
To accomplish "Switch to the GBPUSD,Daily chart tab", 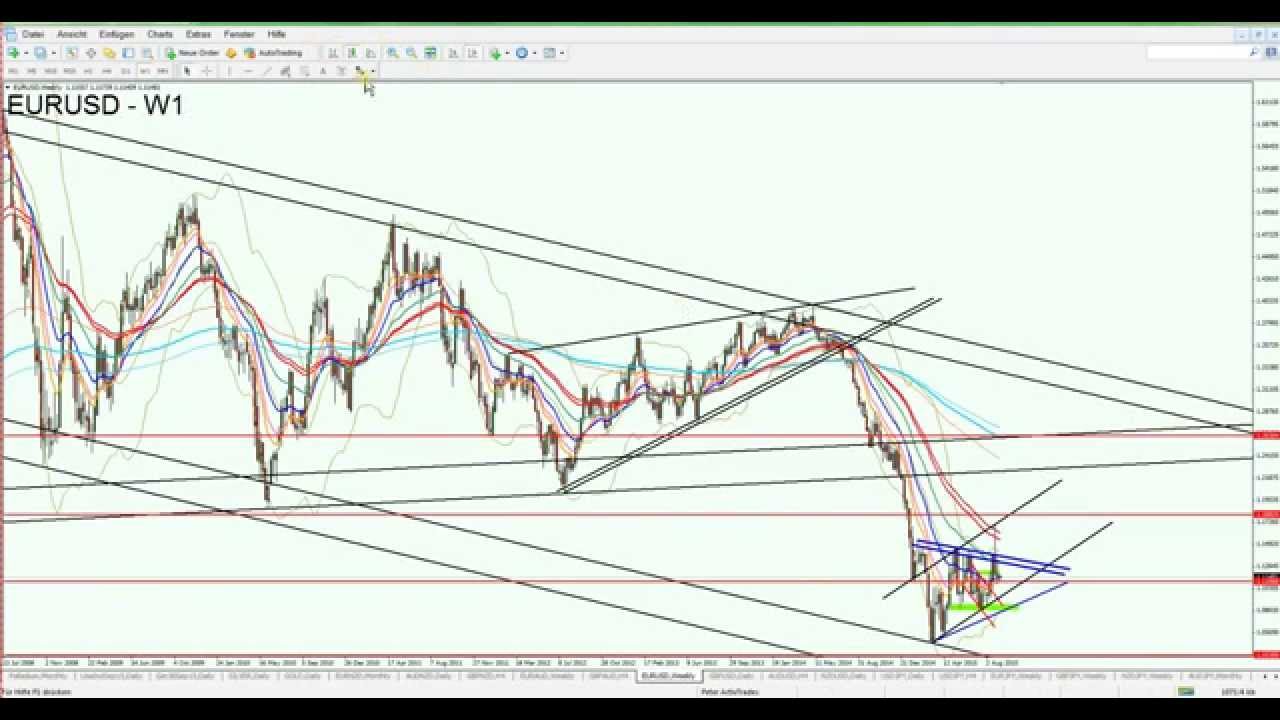I will pos(731,677).
